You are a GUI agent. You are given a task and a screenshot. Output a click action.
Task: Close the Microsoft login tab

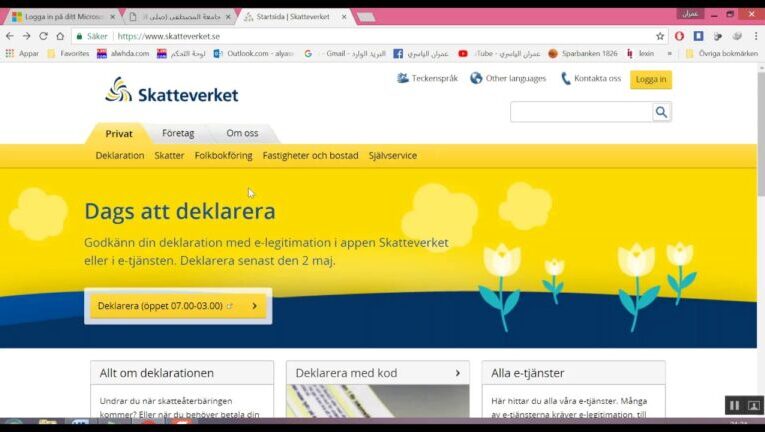tap(113, 17)
